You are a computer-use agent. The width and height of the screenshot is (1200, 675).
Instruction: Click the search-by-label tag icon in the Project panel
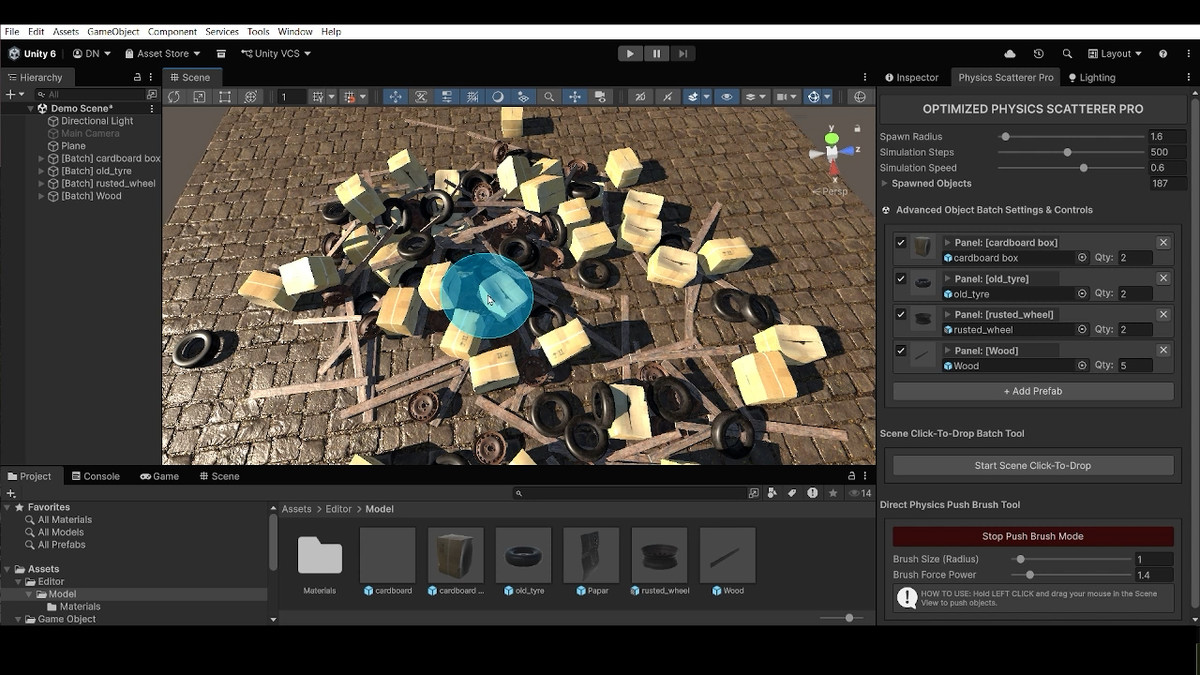[792, 493]
